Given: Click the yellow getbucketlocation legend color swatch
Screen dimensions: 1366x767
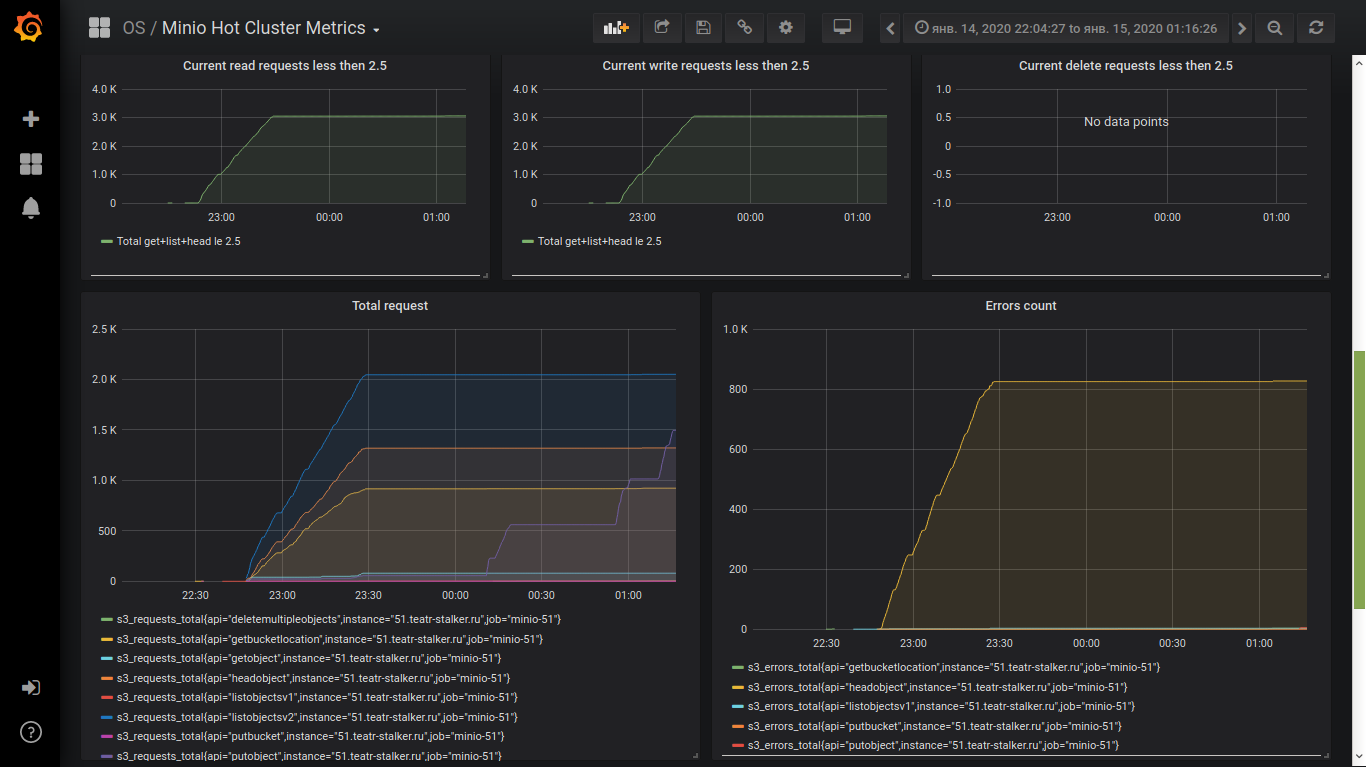Looking at the screenshot, I should click(x=107, y=639).
